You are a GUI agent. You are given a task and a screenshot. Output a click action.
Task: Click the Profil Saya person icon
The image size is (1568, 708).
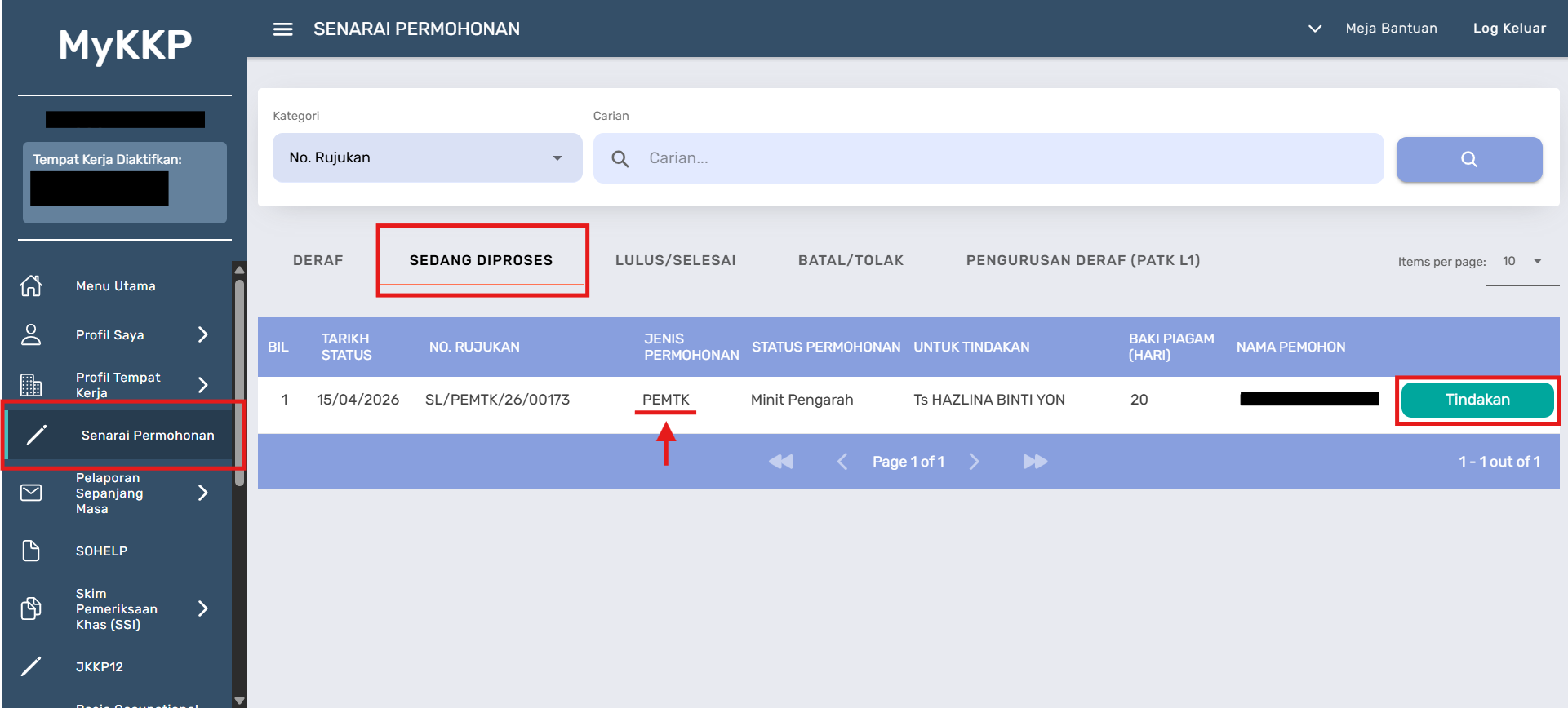[x=31, y=335]
